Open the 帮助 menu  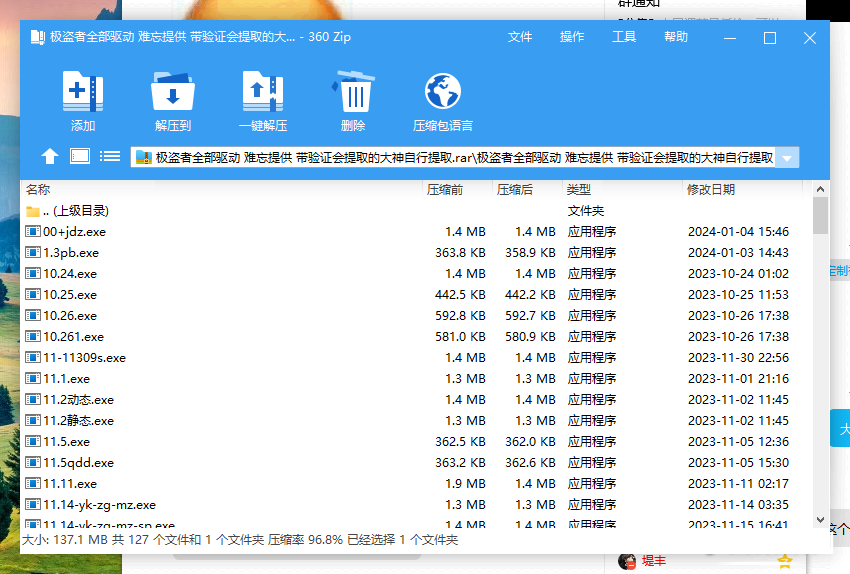(x=676, y=37)
